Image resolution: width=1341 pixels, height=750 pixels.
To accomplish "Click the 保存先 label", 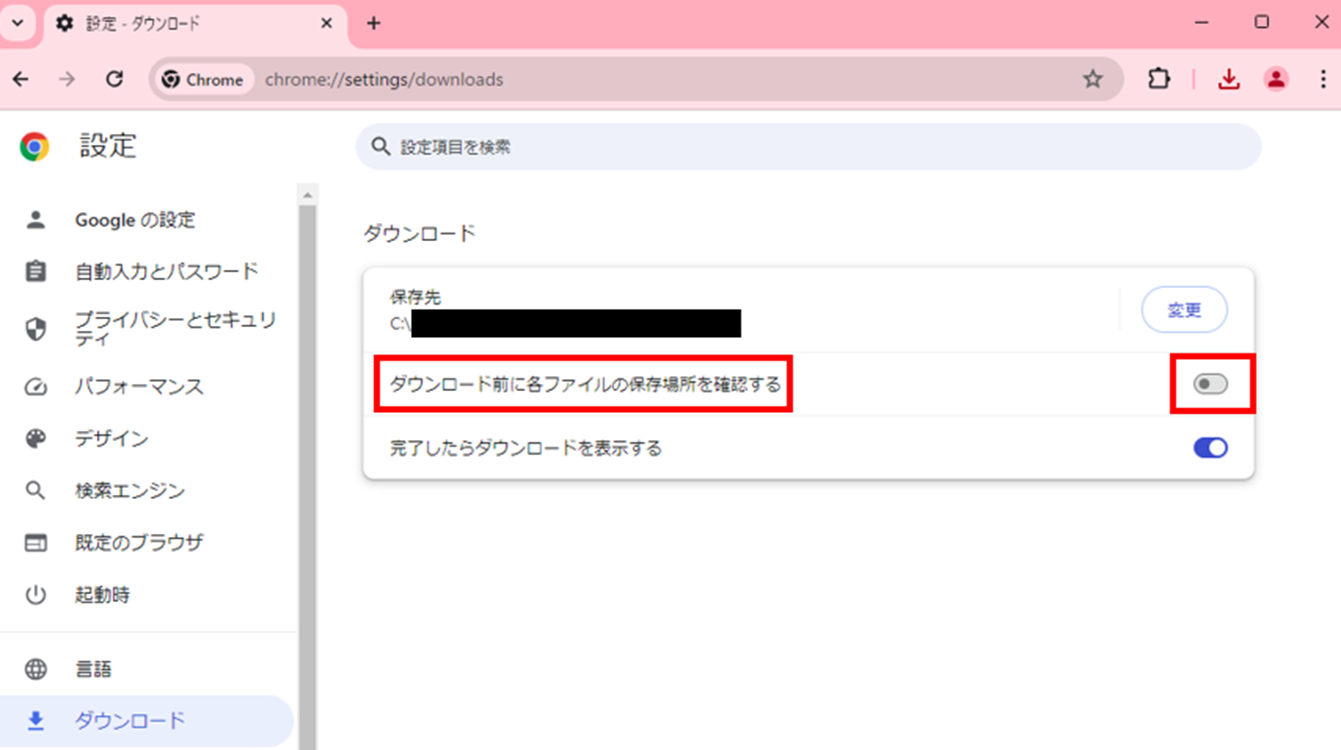I will (x=415, y=297).
